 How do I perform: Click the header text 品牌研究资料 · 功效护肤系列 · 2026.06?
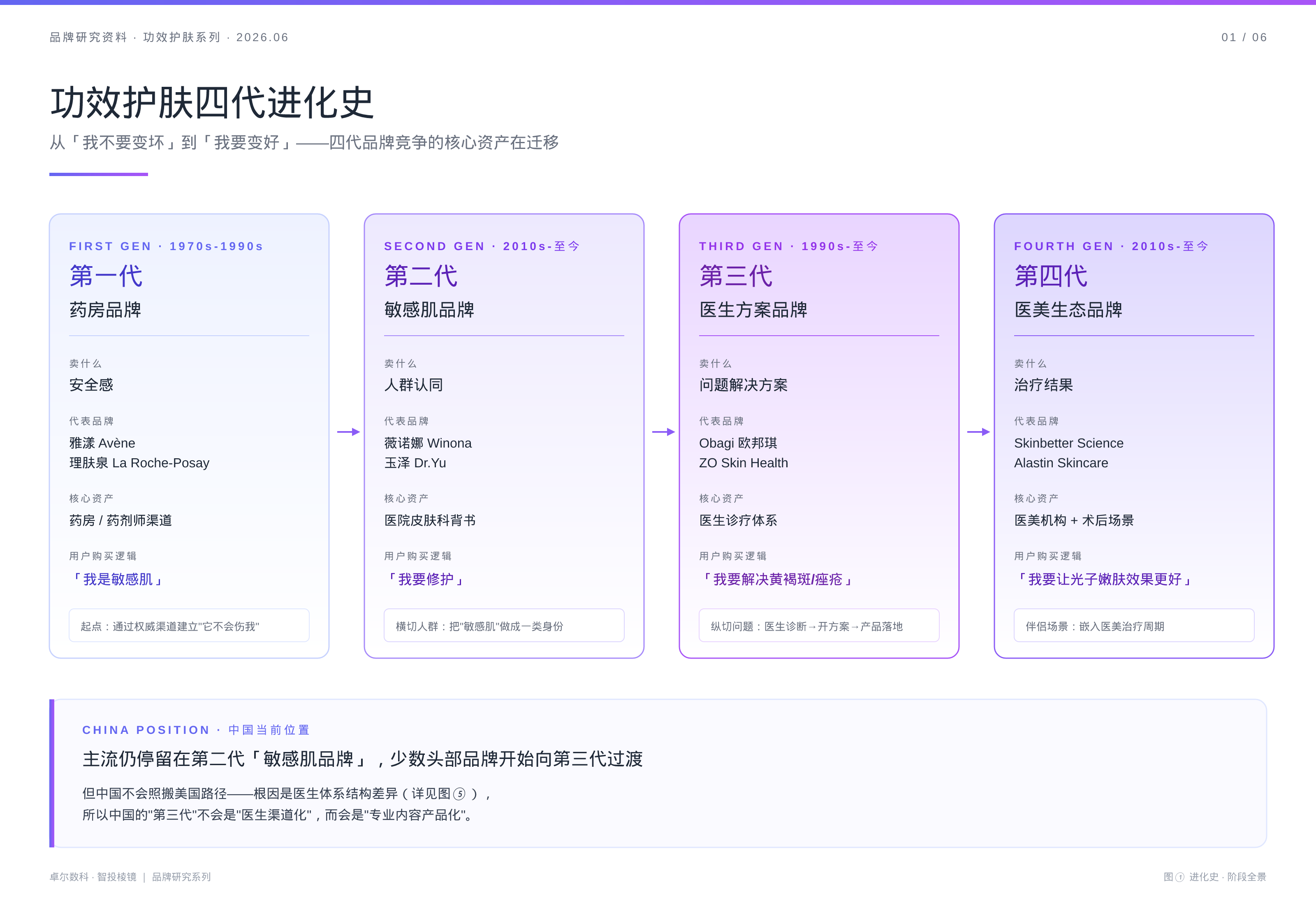click(169, 37)
